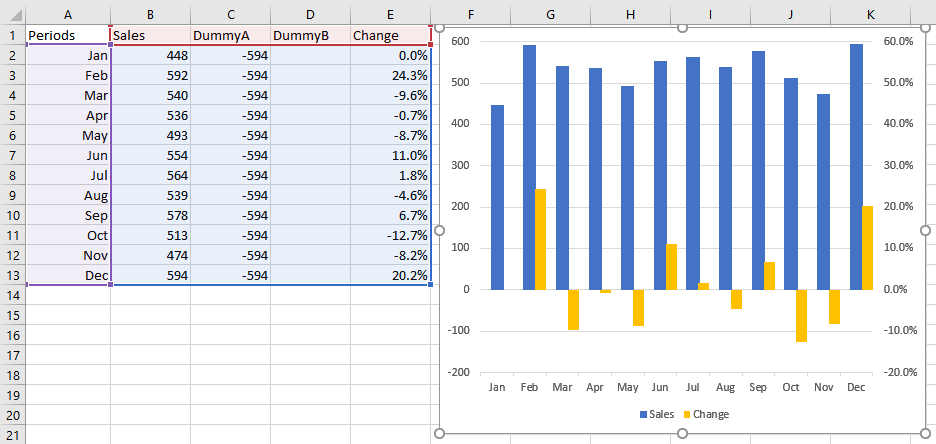Select the Change value -9.6%

pos(390,95)
